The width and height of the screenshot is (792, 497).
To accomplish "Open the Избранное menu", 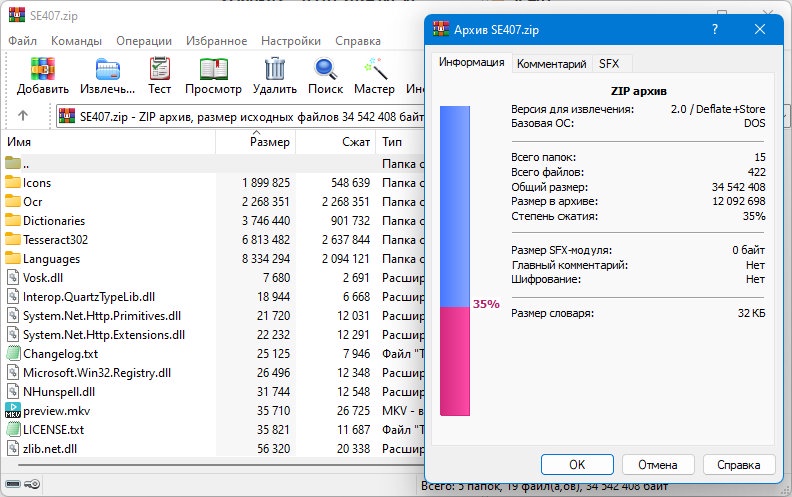I will coord(216,41).
